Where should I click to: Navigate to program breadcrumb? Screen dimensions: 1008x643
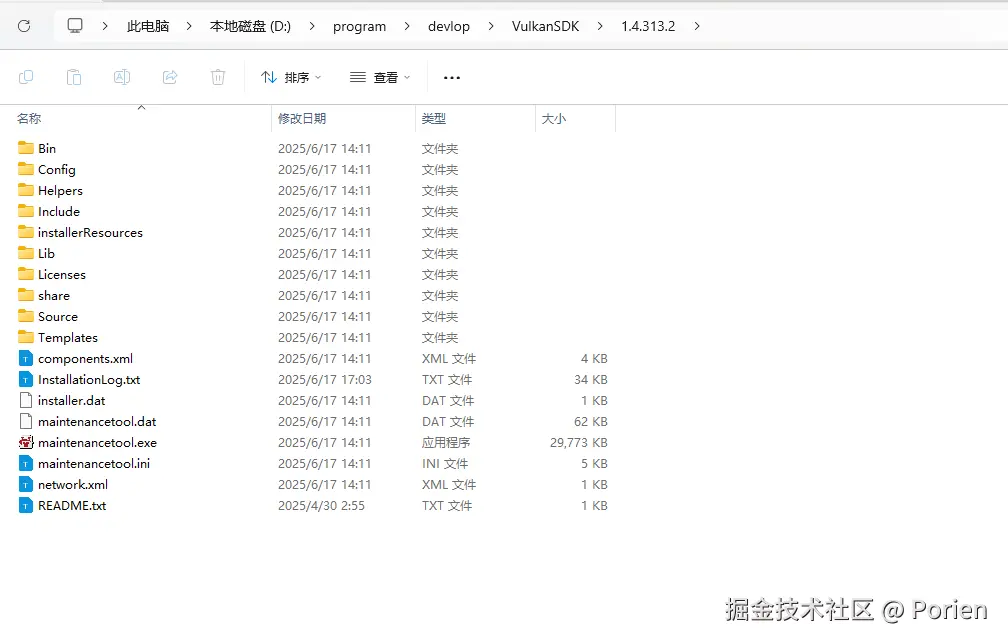[359, 26]
